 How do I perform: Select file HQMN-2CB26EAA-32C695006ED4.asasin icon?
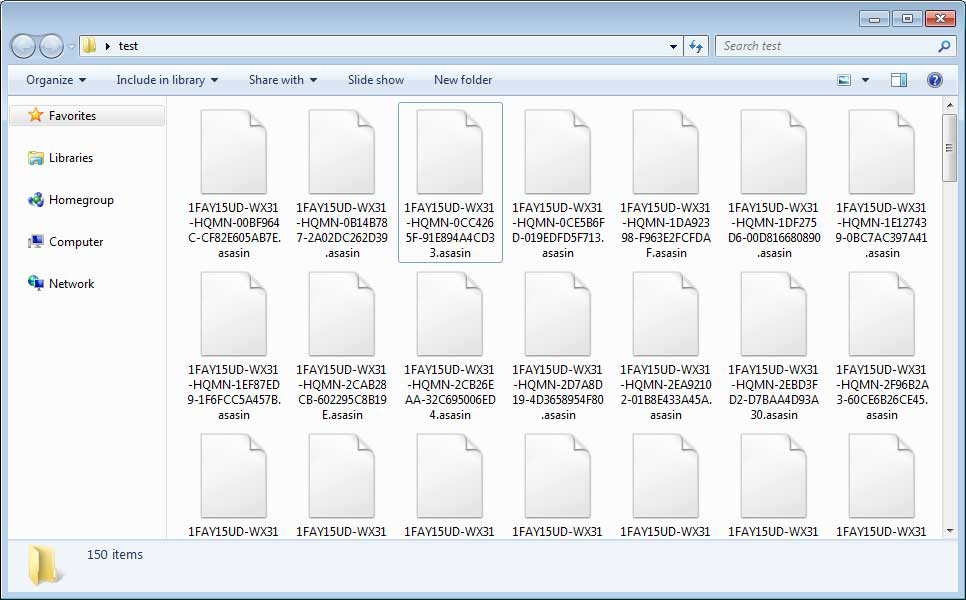(450, 314)
